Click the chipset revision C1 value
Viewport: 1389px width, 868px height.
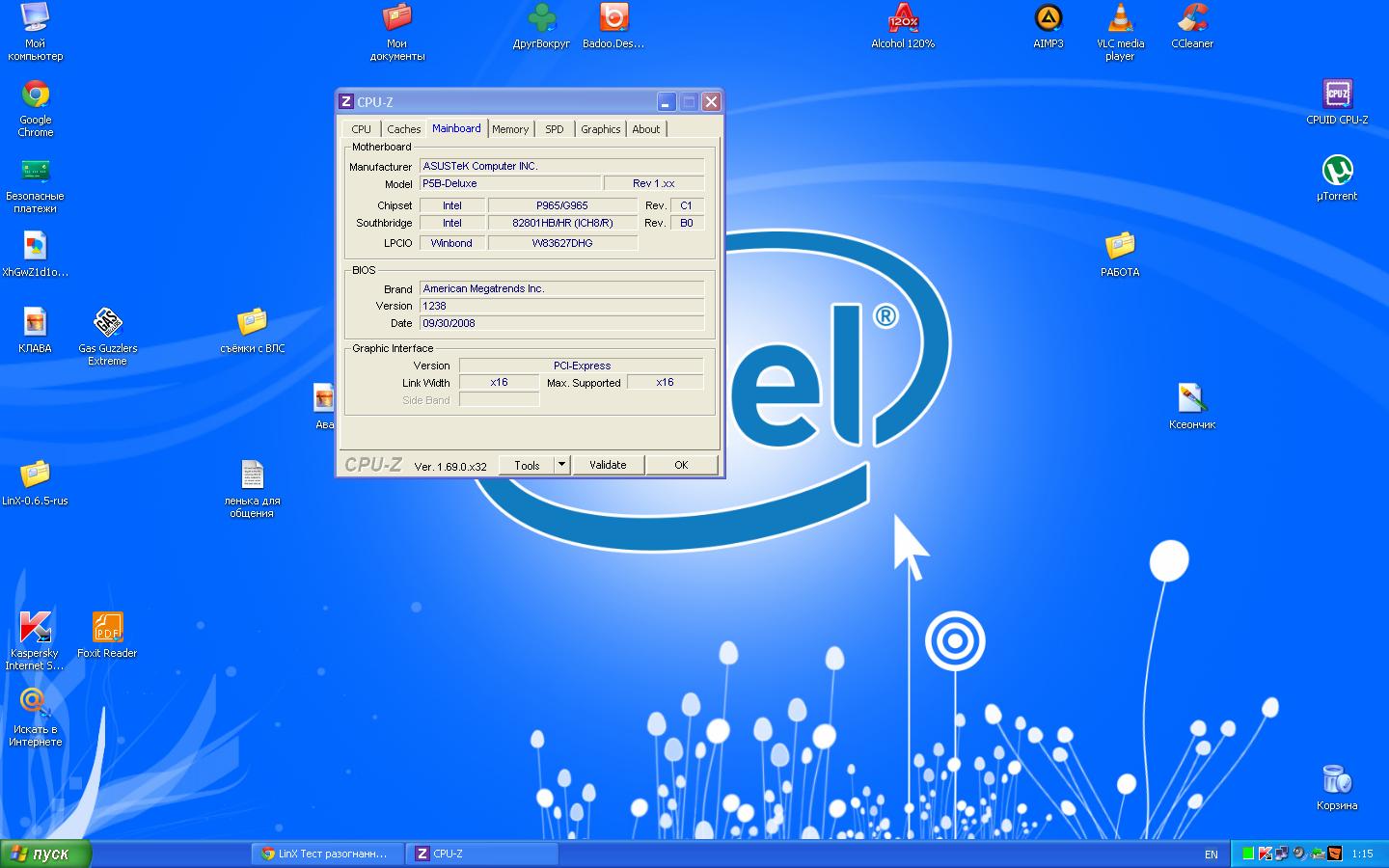687,205
